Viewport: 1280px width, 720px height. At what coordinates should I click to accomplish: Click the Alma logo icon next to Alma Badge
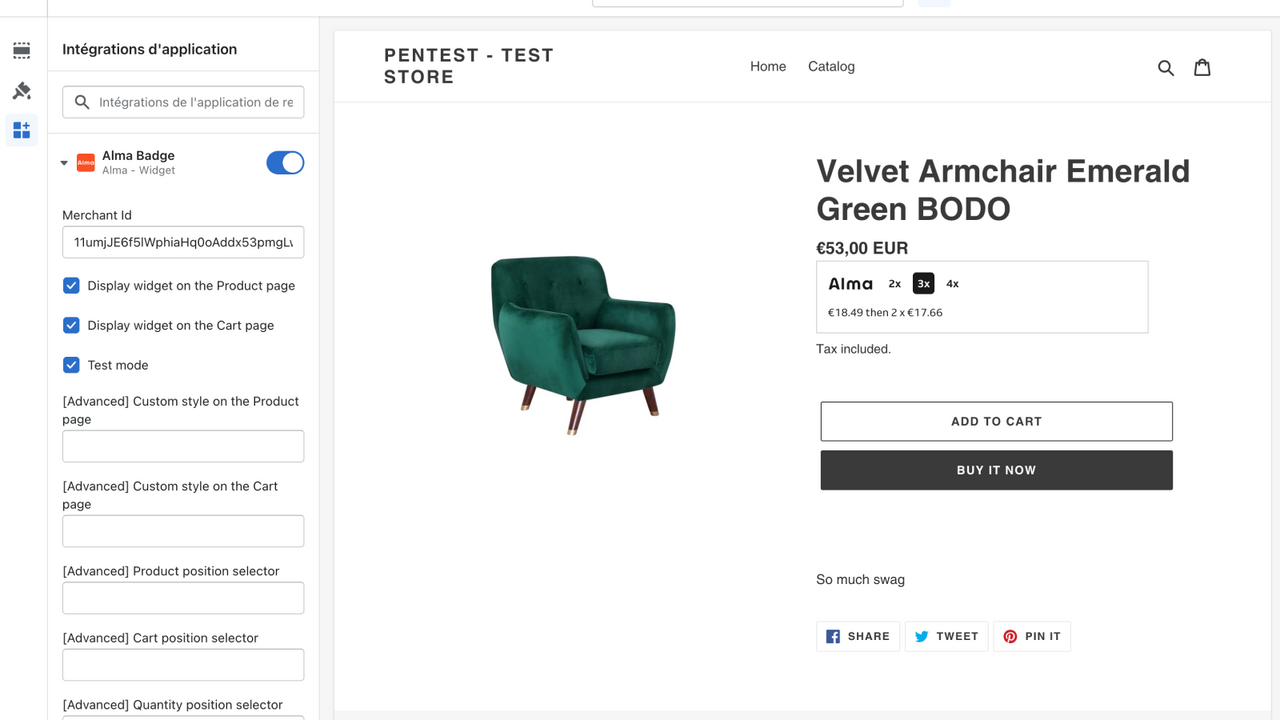[85, 162]
